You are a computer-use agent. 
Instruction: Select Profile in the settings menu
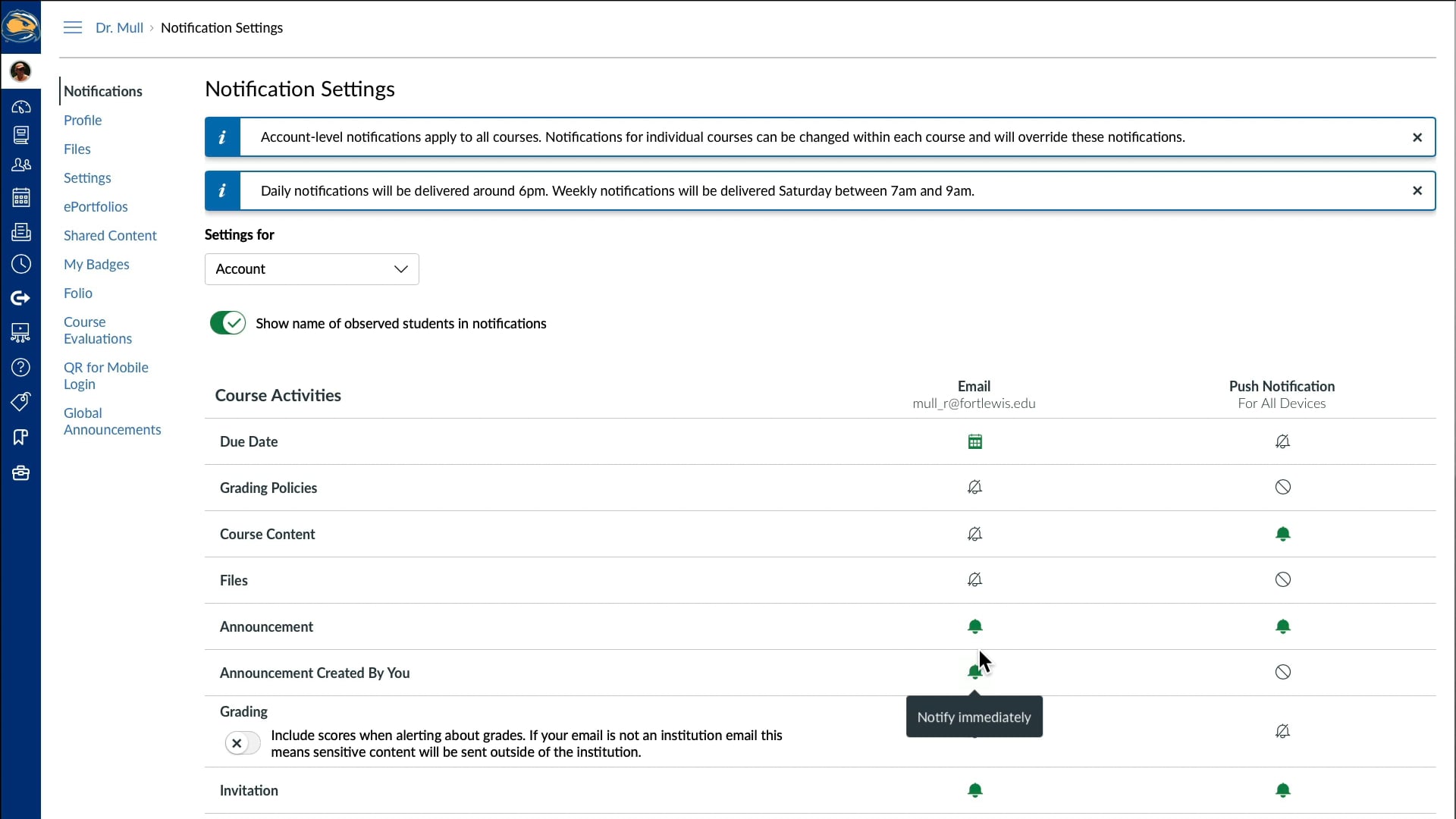(x=81, y=120)
